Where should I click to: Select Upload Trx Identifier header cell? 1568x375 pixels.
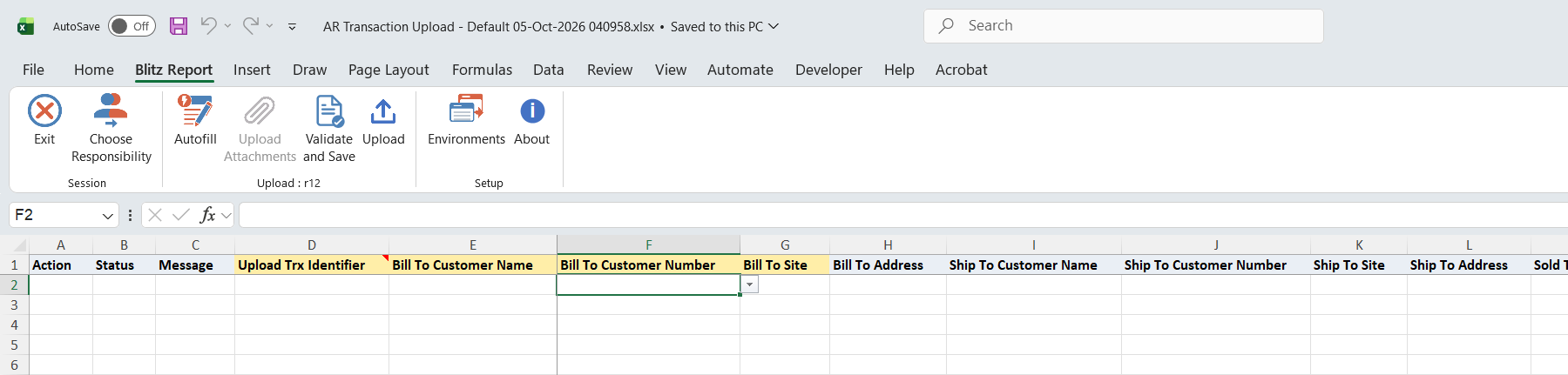tap(312, 265)
